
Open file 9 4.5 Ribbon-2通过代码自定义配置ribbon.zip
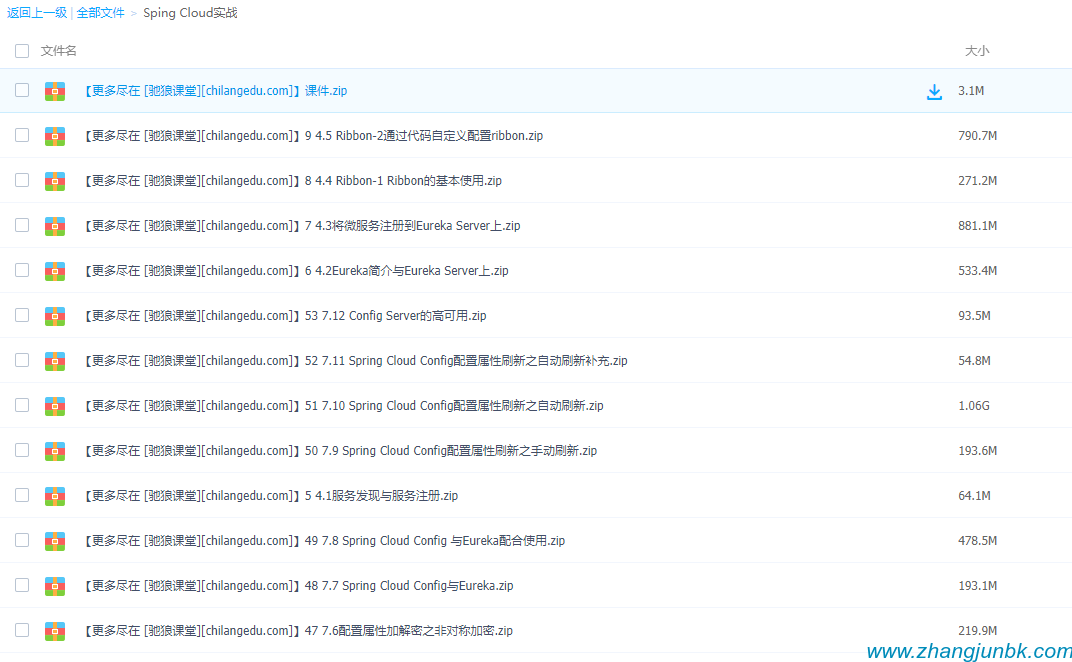click(x=313, y=136)
